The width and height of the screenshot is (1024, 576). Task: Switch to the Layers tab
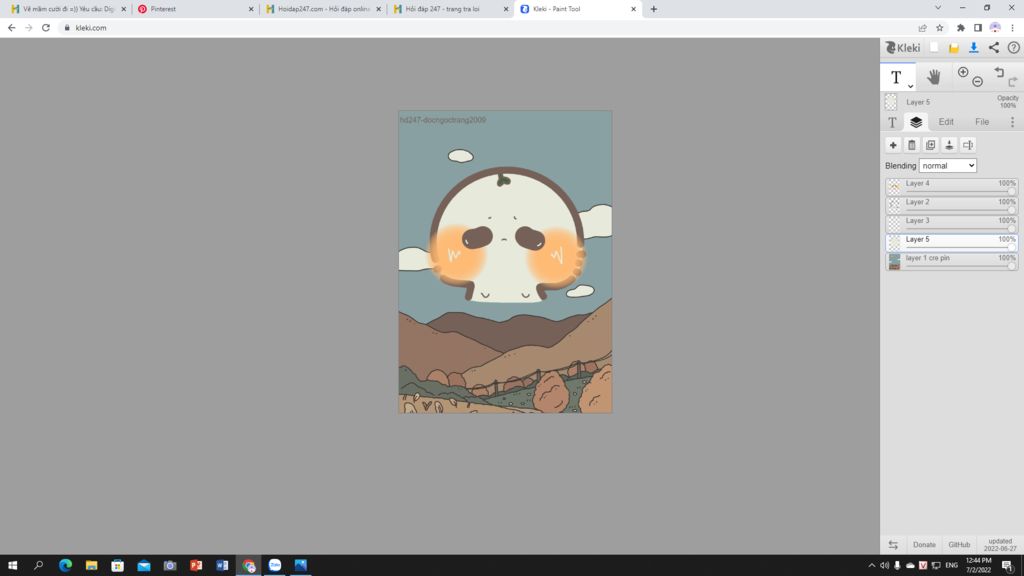[x=916, y=122]
